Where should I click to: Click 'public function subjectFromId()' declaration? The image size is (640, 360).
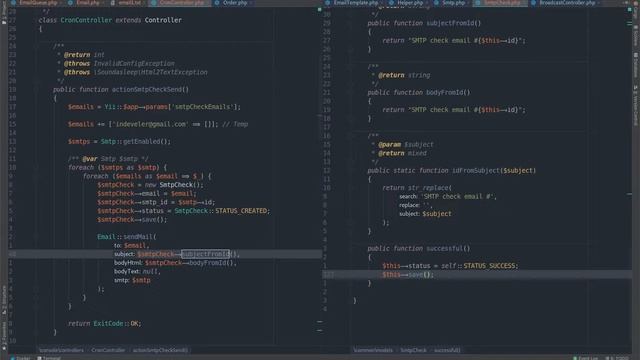coord(424,23)
